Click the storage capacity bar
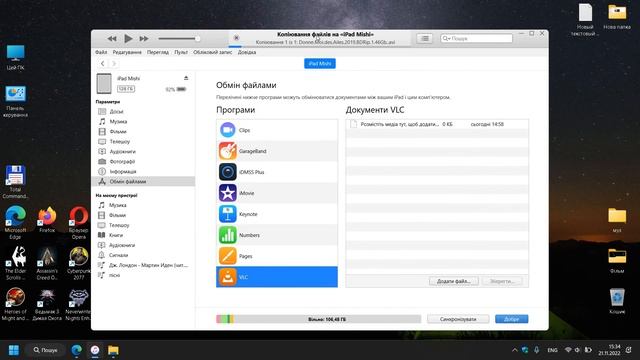 [318, 319]
